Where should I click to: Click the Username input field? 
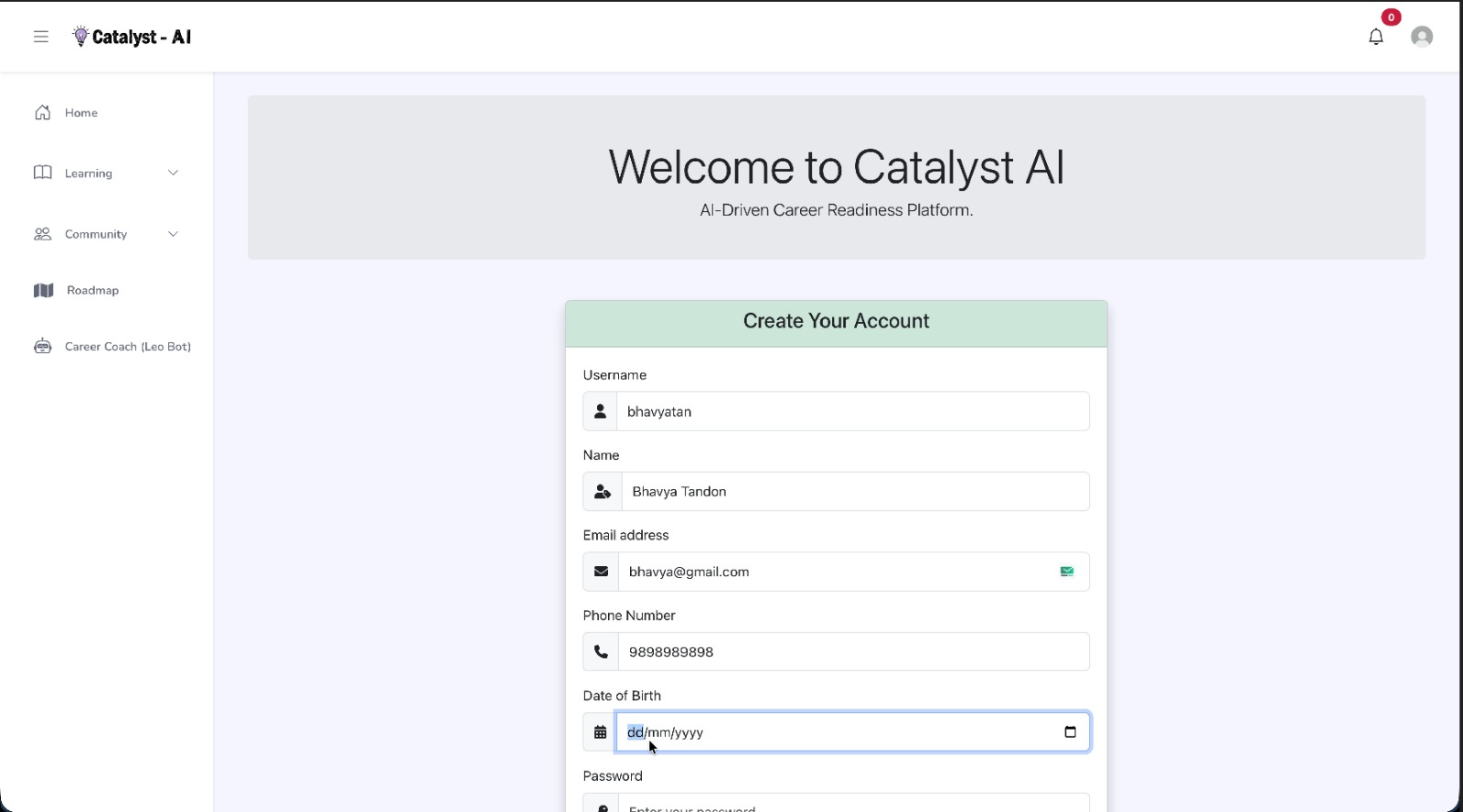tap(852, 411)
